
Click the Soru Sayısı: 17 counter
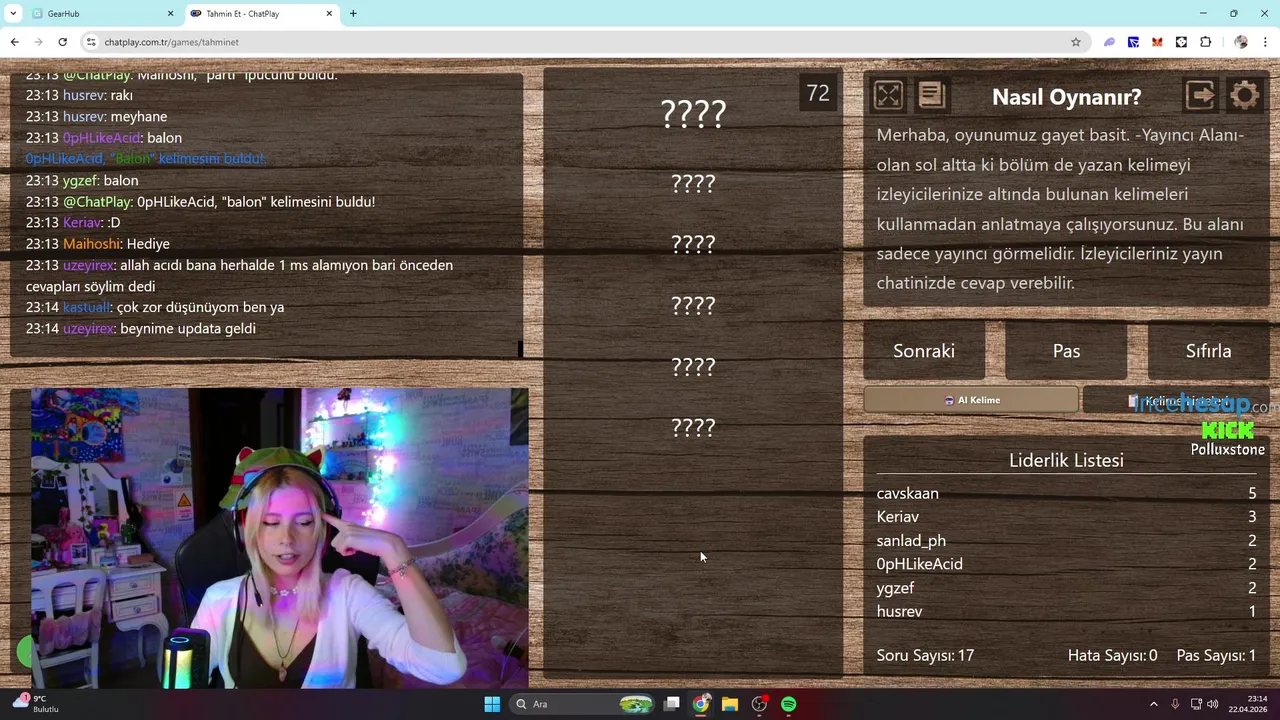pyautogui.click(x=925, y=656)
